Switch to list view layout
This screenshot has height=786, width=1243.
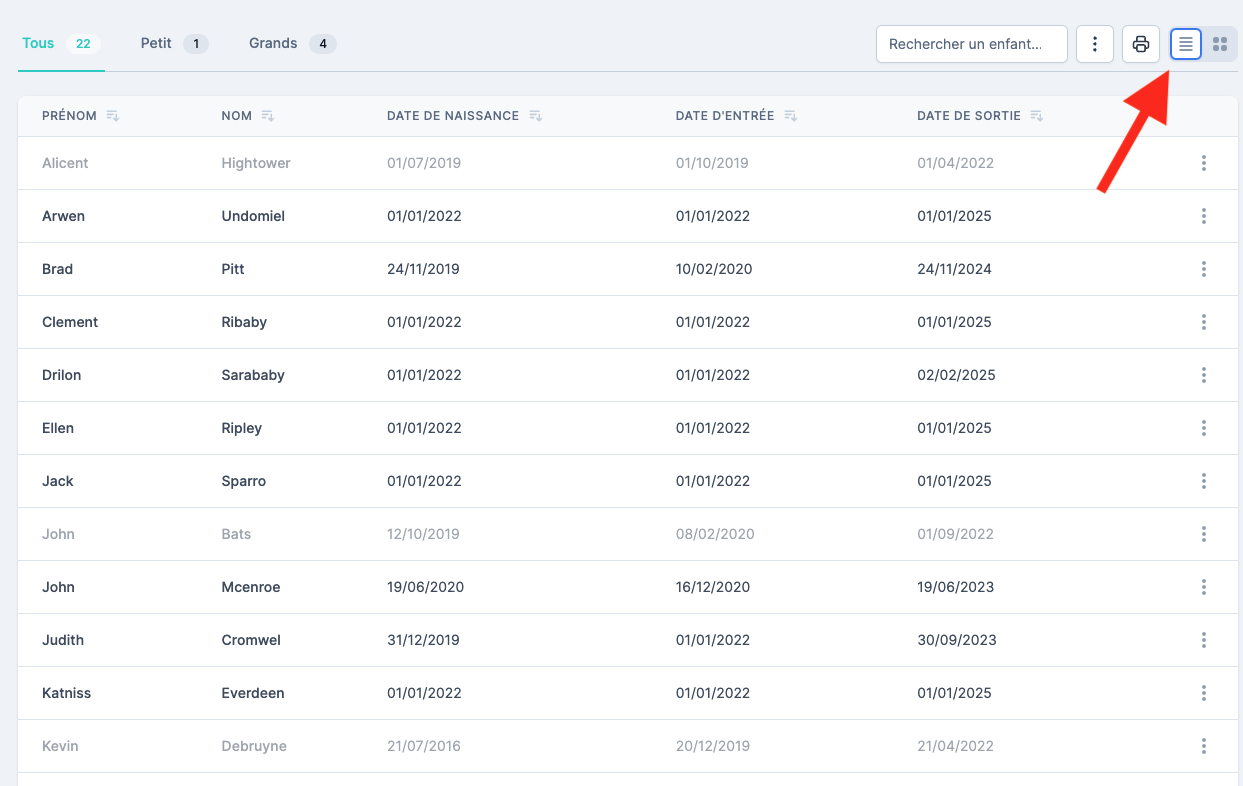tap(1185, 44)
